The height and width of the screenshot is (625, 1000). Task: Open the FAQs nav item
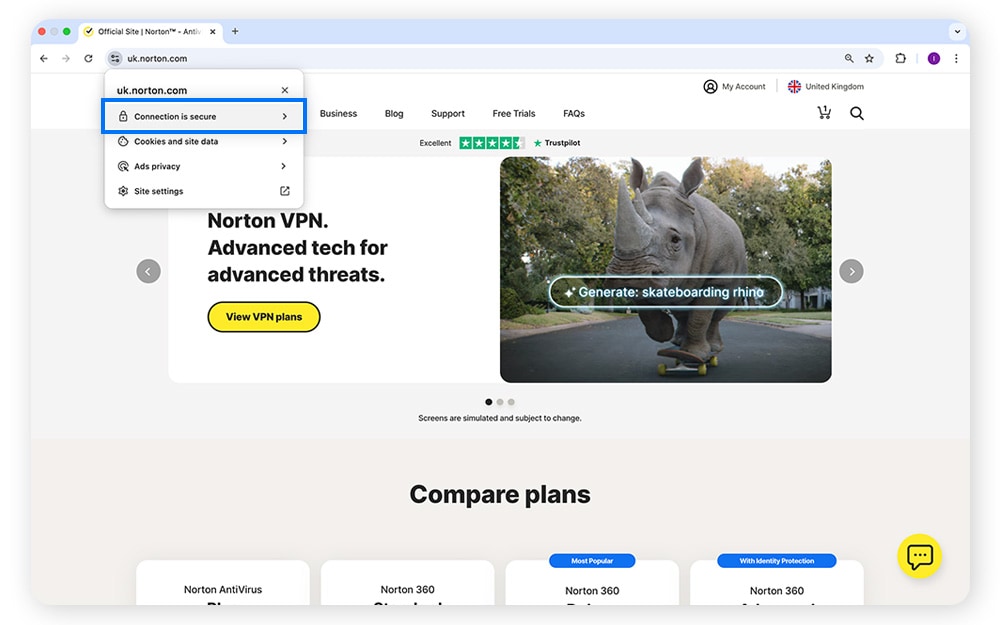click(573, 113)
